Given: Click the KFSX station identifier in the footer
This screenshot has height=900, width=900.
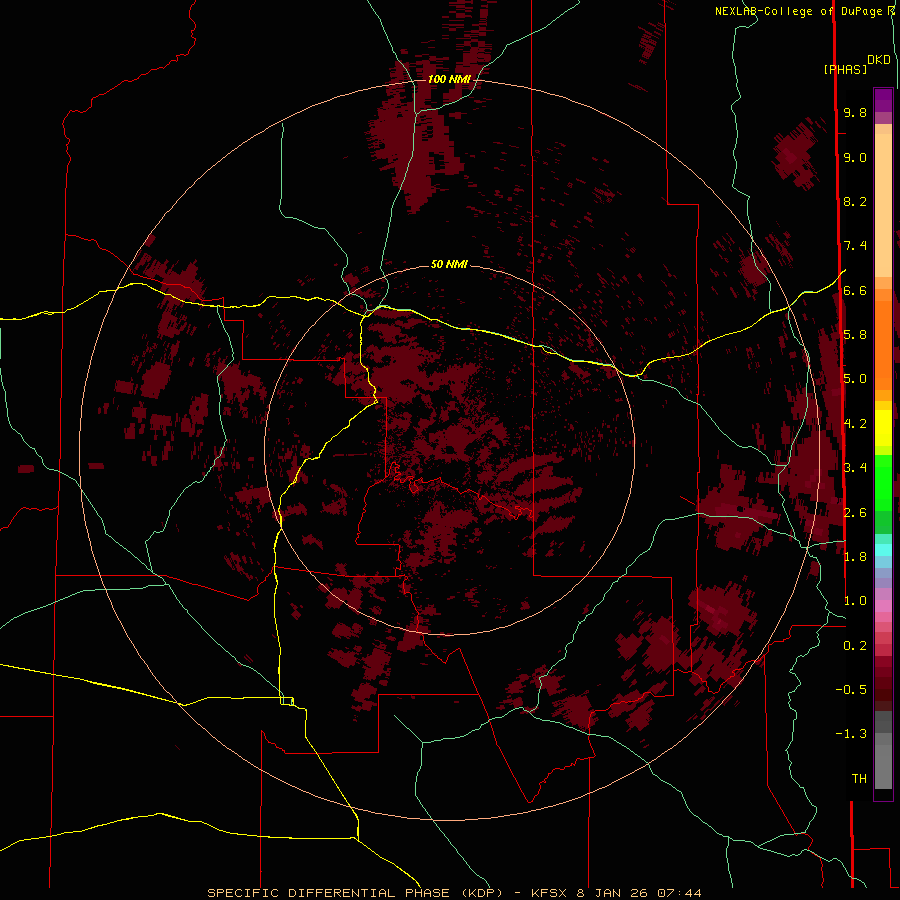Looking at the screenshot, I should tap(550, 893).
